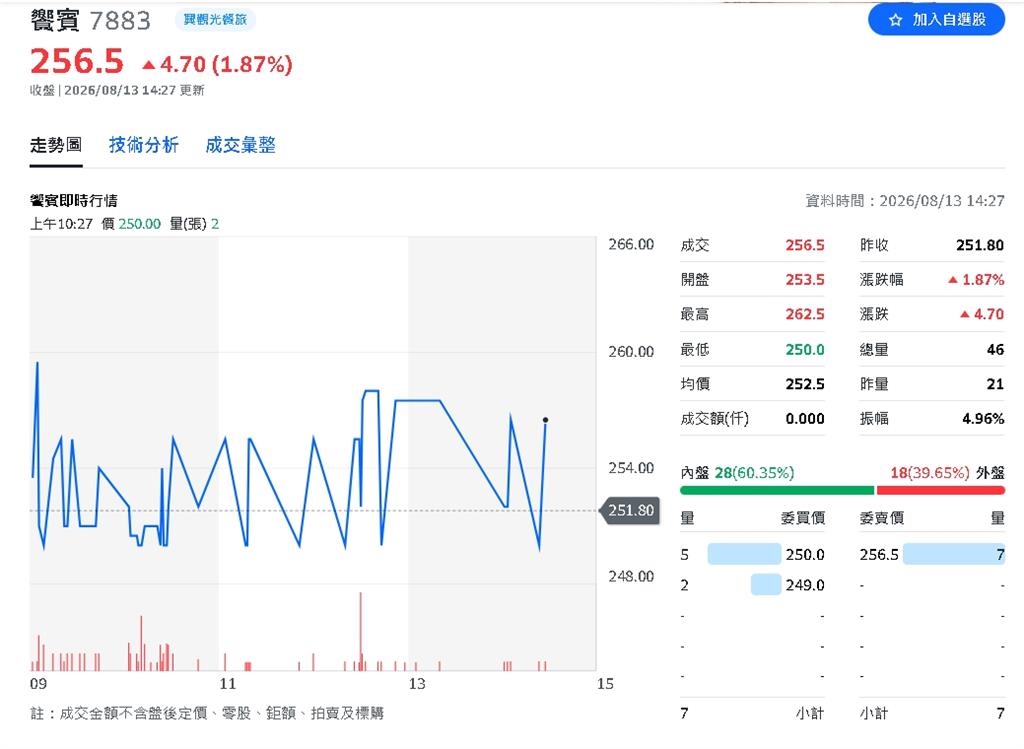1024x749 pixels.
Task: Click the up-triangle icon in 漲跌 row
Action: click(965, 315)
